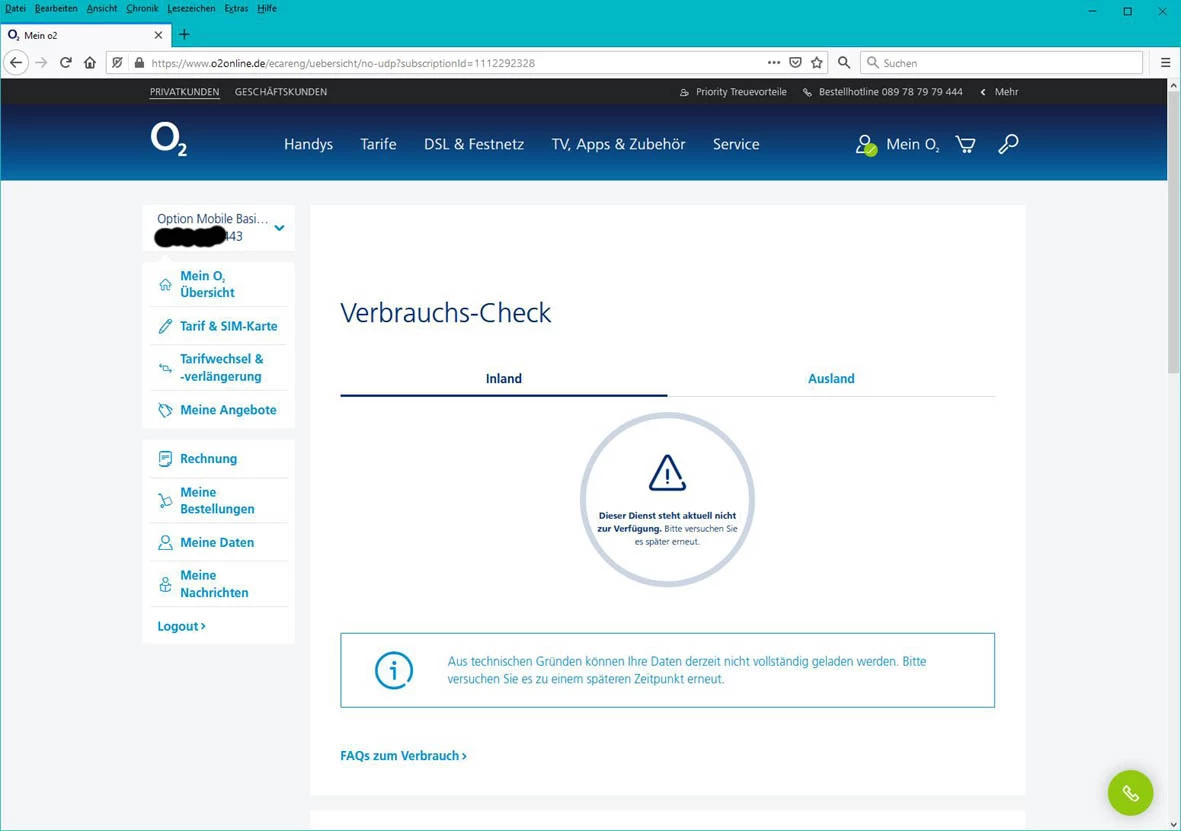Go to browser home page
The height and width of the screenshot is (831, 1181).
[x=90, y=63]
